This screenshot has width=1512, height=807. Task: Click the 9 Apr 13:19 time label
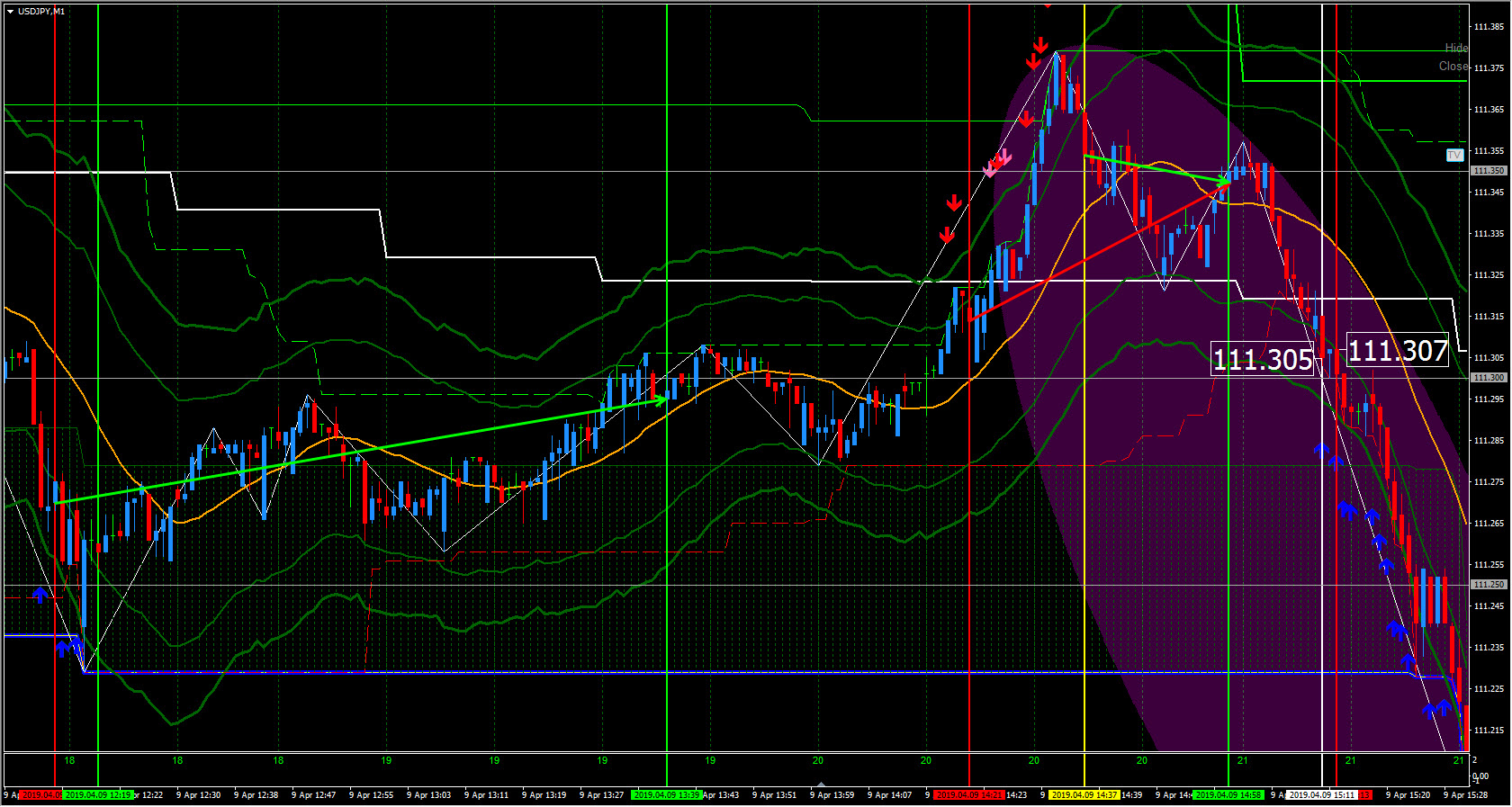point(544,795)
